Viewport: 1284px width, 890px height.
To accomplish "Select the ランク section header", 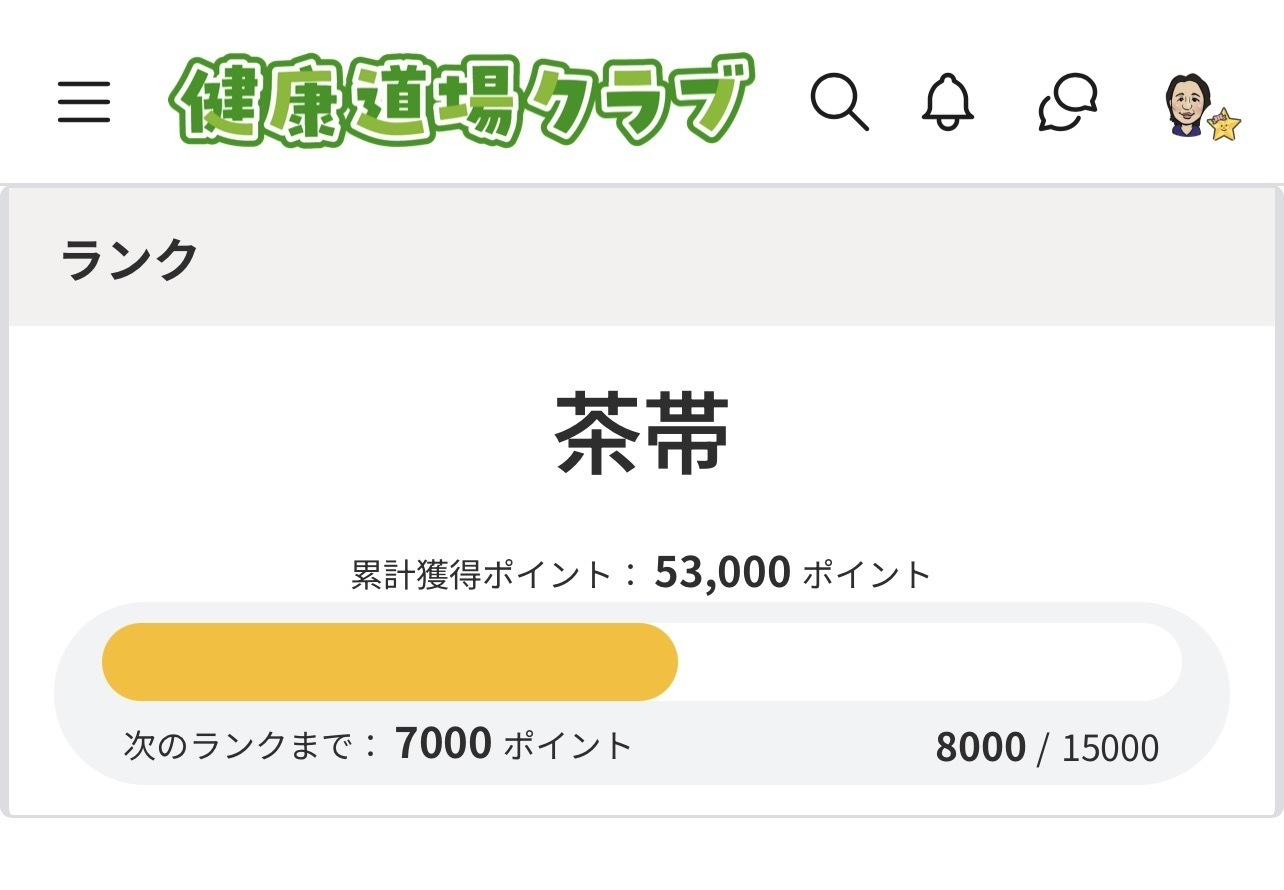I will pos(129,260).
